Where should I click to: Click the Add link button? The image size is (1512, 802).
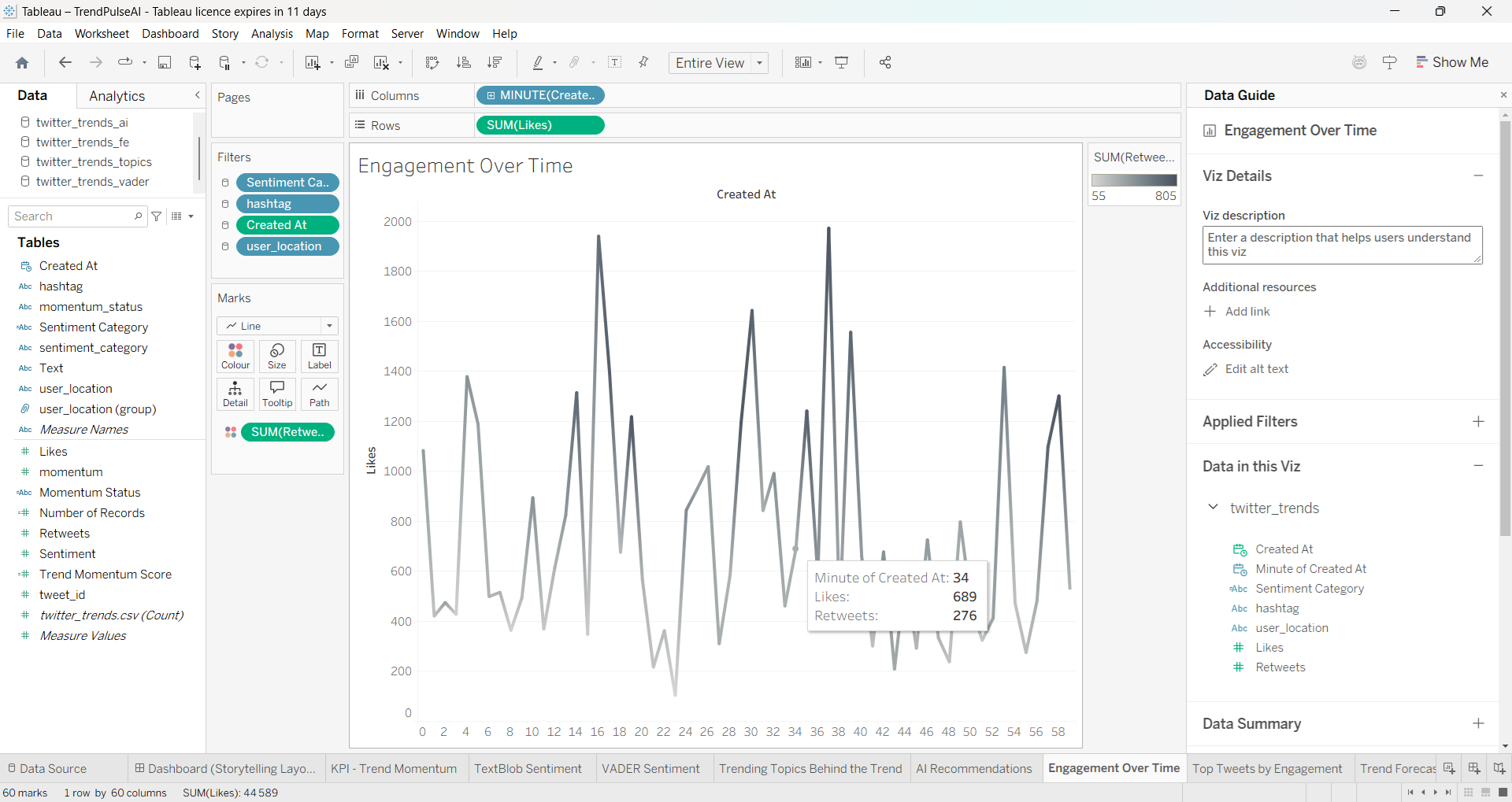1237,312
